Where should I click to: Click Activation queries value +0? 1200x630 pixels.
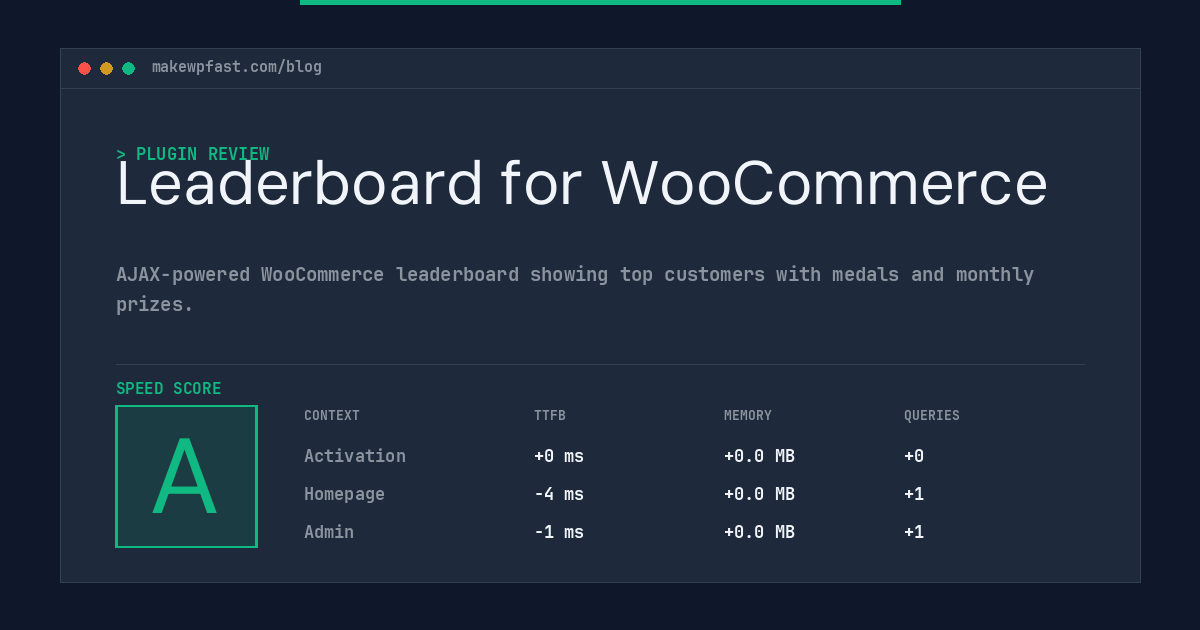[x=914, y=456]
